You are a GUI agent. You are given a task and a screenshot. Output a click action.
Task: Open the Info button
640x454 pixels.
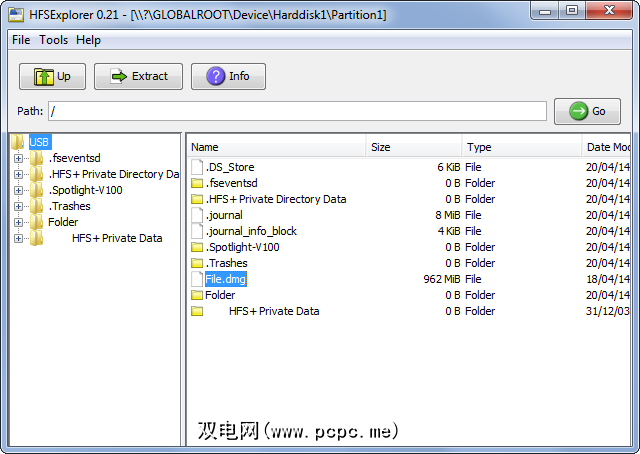(x=228, y=76)
